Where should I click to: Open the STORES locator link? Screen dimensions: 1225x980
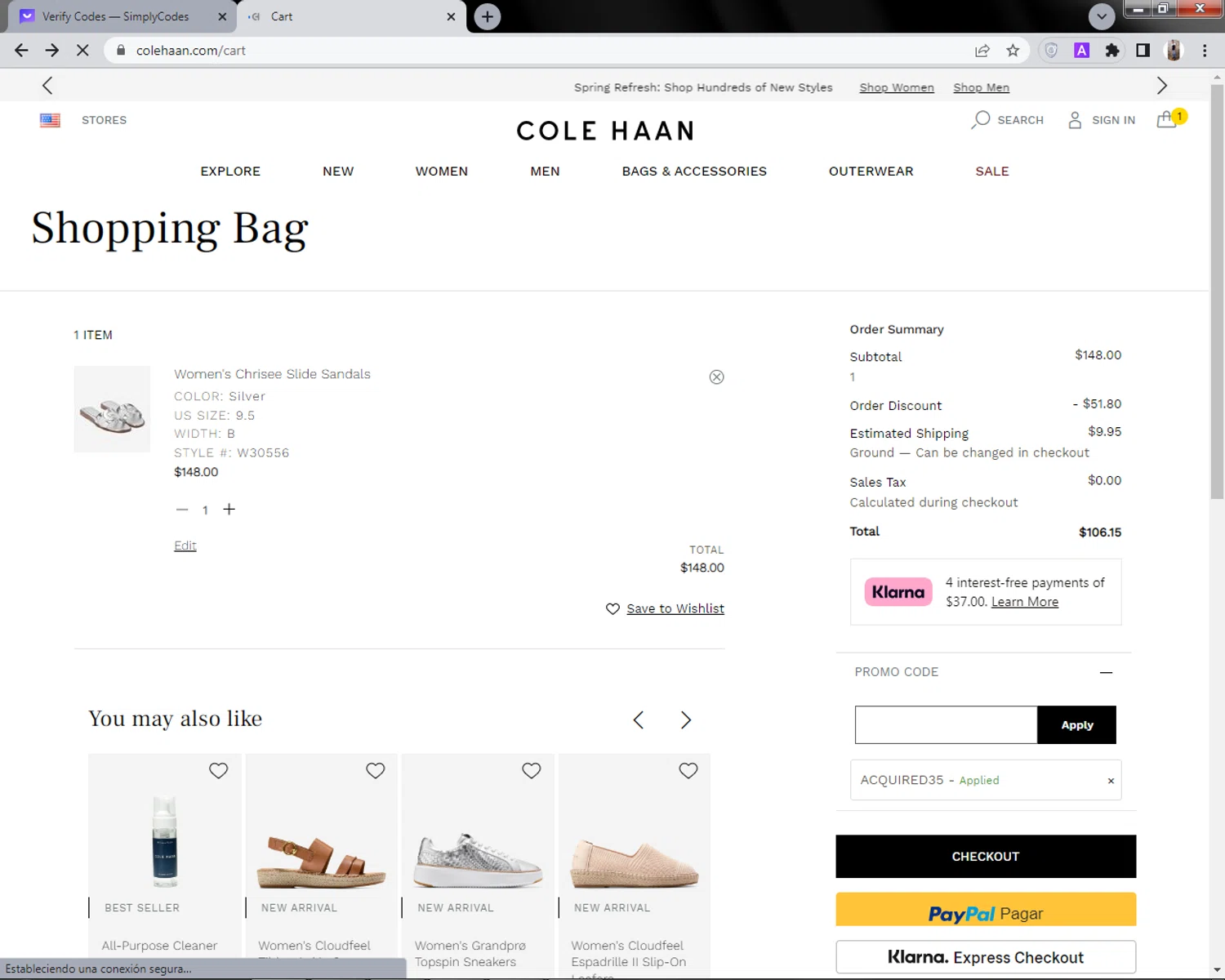point(105,120)
